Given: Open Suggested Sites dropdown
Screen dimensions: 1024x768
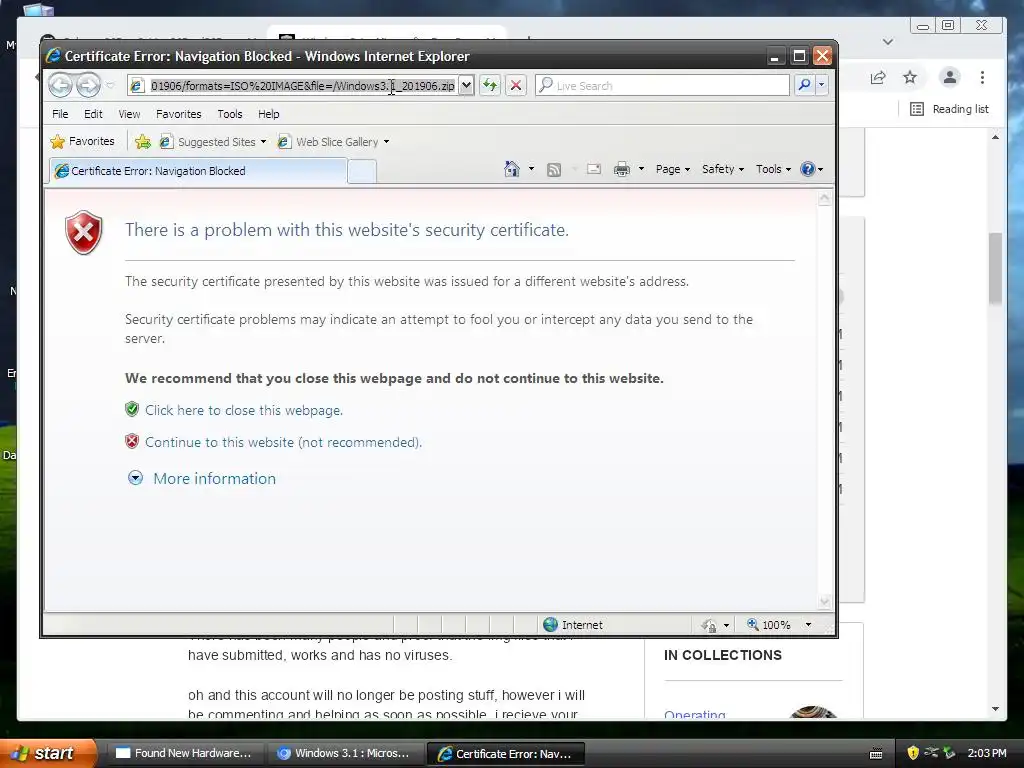Looking at the screenshot, I should [213, 142].
